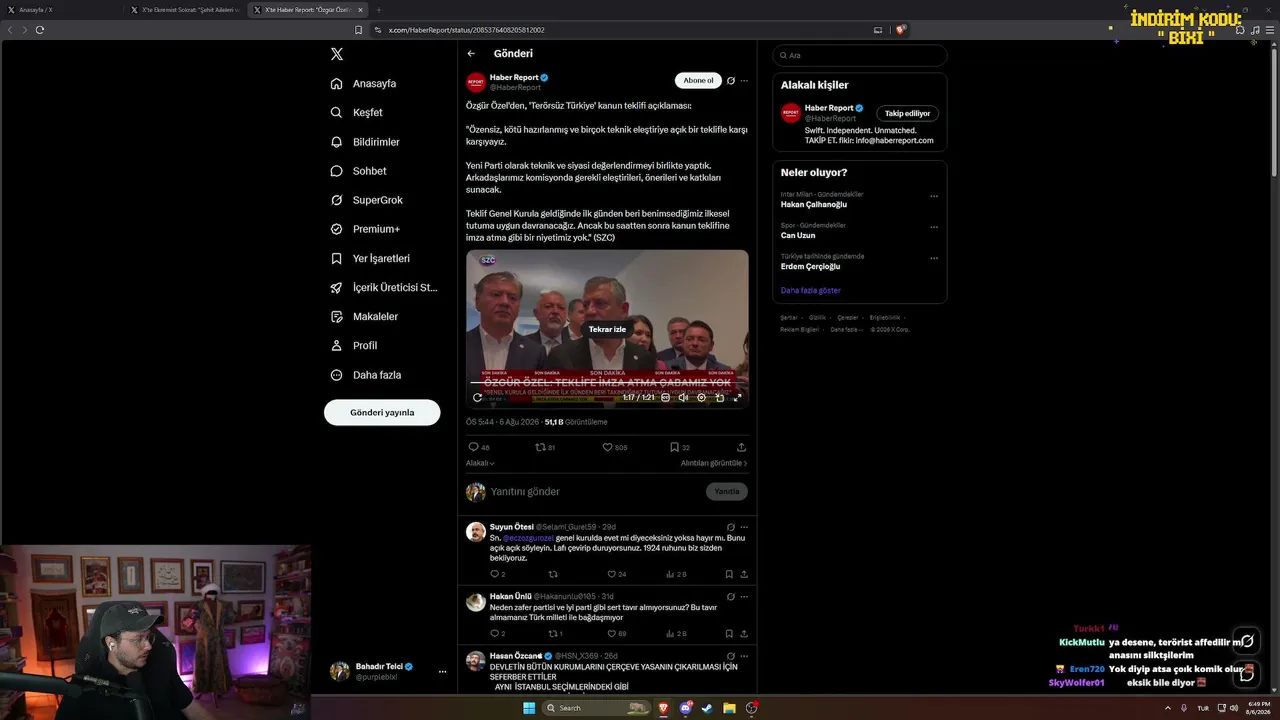Viewport: 1280px width, 720px height.
Task: Click Daha fazla göster in trends
Action: pyautogui.click(x=811, y=290)
